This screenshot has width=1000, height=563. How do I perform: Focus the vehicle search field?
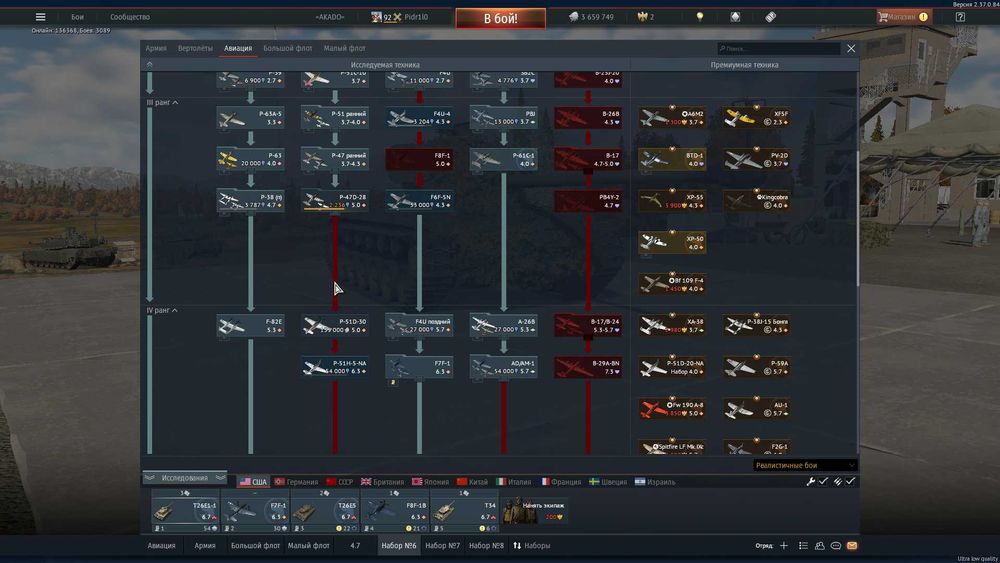778,48
